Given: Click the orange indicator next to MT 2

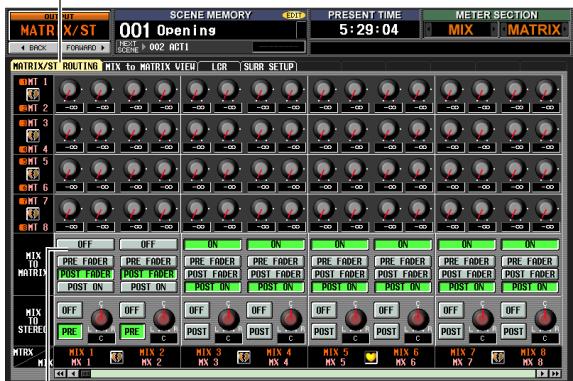Looking at the screenshot, I should coord(23,108).
